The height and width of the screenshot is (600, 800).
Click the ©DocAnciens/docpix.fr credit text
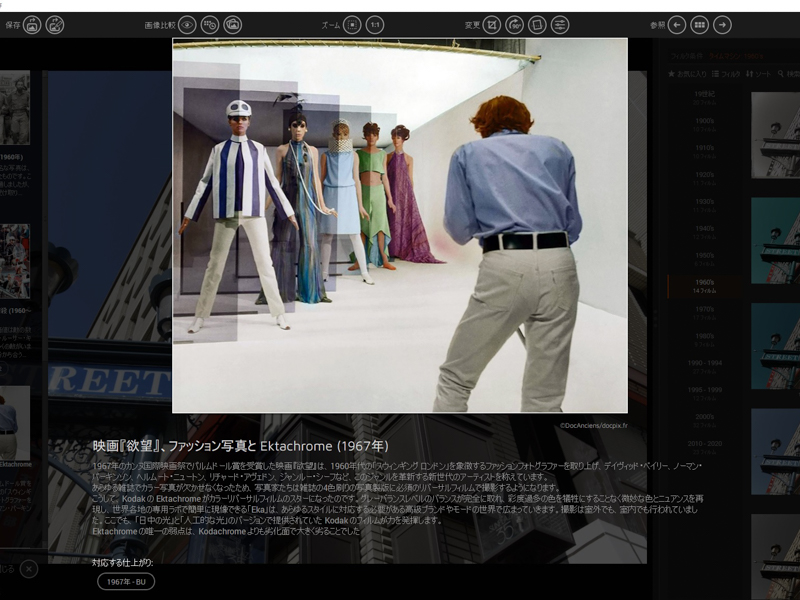(x=593, y=425)
